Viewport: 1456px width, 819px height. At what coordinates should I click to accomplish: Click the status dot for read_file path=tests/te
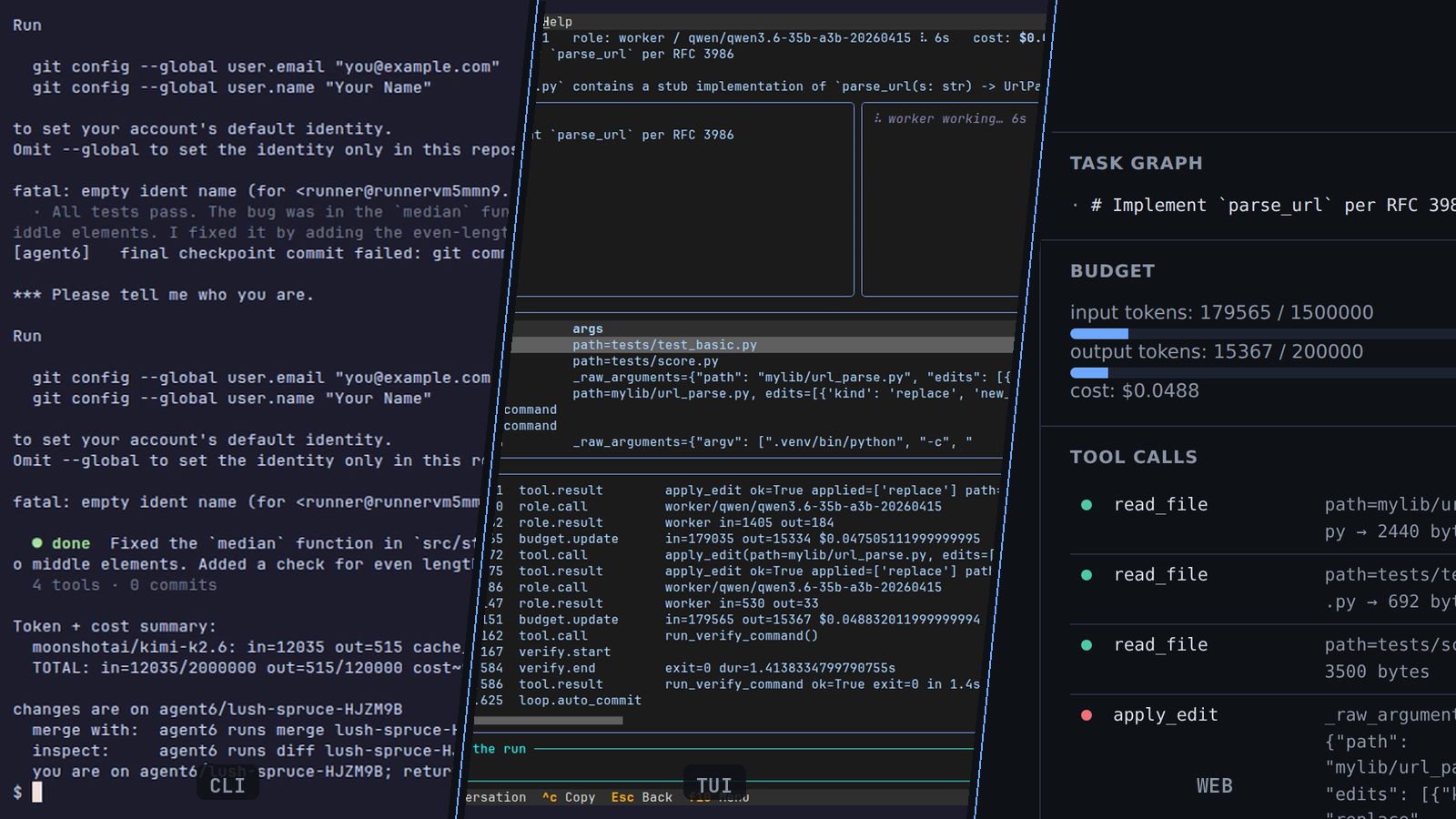[x=1087, y=575]
